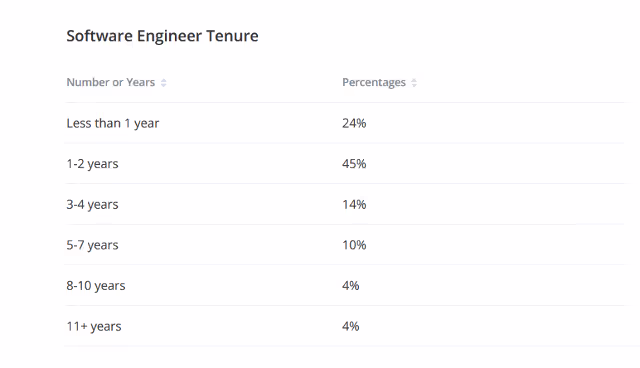Click the 24% percentage value
The image size is (640, 368).
tap(354, 123)
